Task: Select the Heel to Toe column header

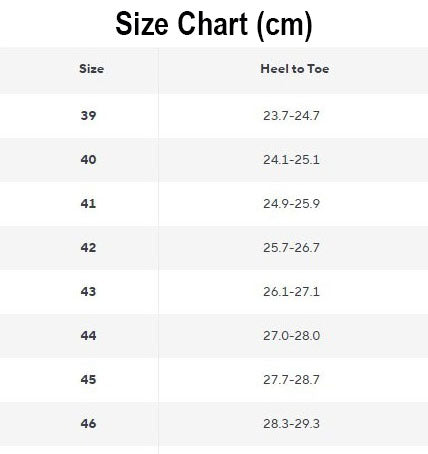Action: (x=295, y=69)
